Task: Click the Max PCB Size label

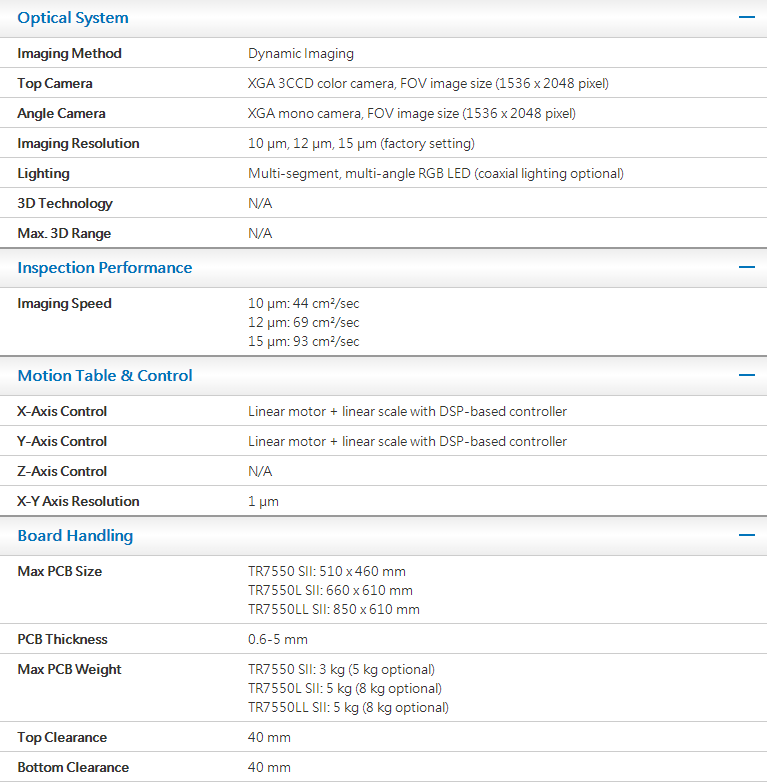Action: [59, 572]
